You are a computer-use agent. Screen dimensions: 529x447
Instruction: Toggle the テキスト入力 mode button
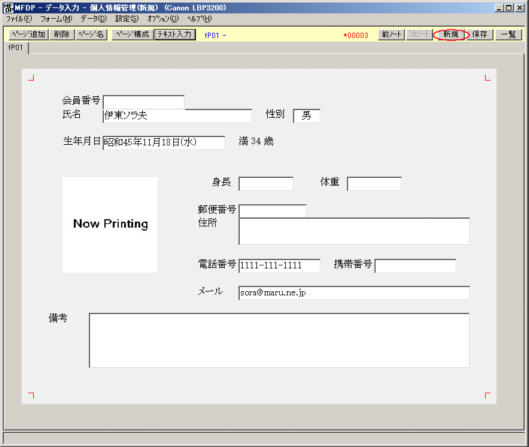click(x=174, y=34)
